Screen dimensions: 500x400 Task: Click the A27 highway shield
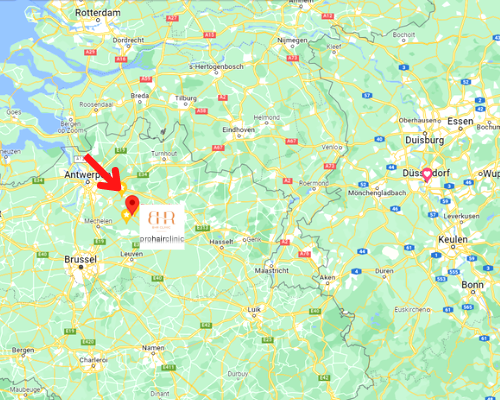pos(172,18)
